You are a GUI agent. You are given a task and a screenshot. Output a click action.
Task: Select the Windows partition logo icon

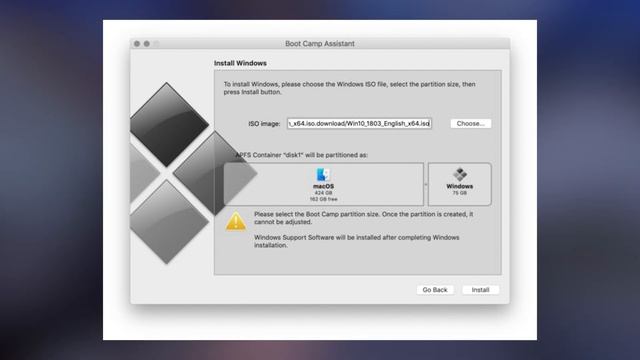[460, 174]
